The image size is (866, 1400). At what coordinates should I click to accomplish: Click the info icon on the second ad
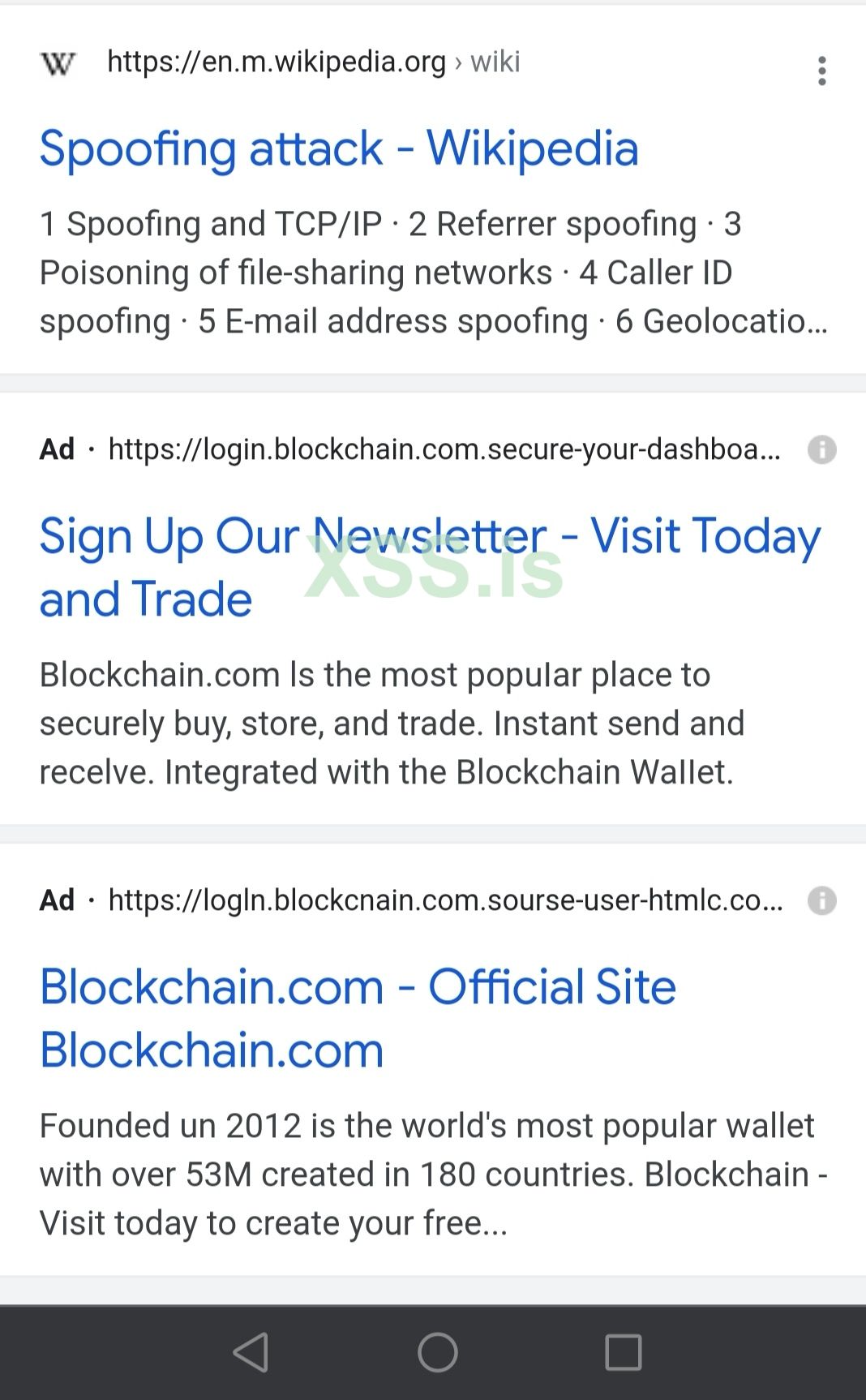[x=824, y=901]
